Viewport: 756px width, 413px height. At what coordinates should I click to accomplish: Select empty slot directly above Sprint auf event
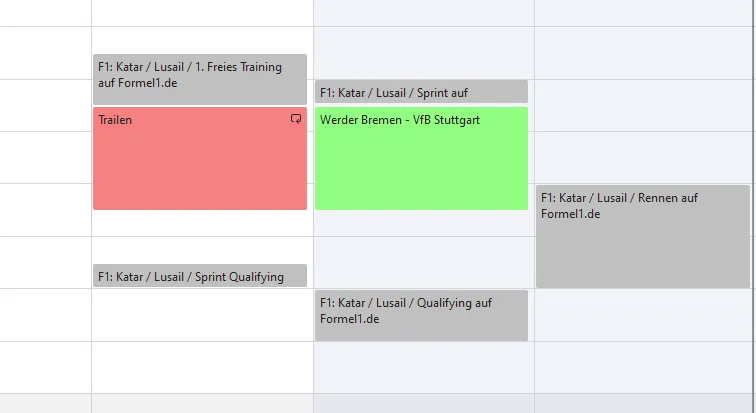coord(421,53)
